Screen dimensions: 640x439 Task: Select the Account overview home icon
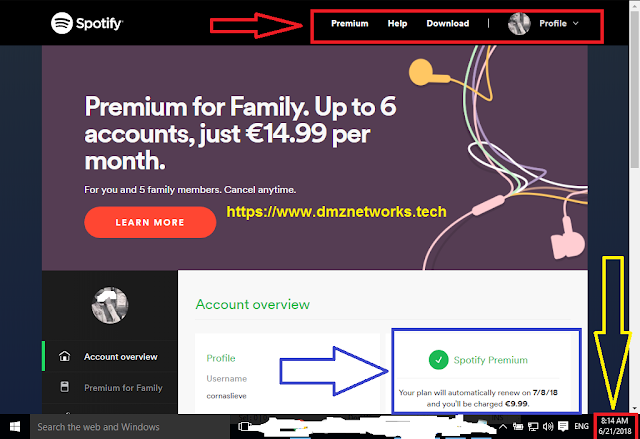(x=64, y=356)
